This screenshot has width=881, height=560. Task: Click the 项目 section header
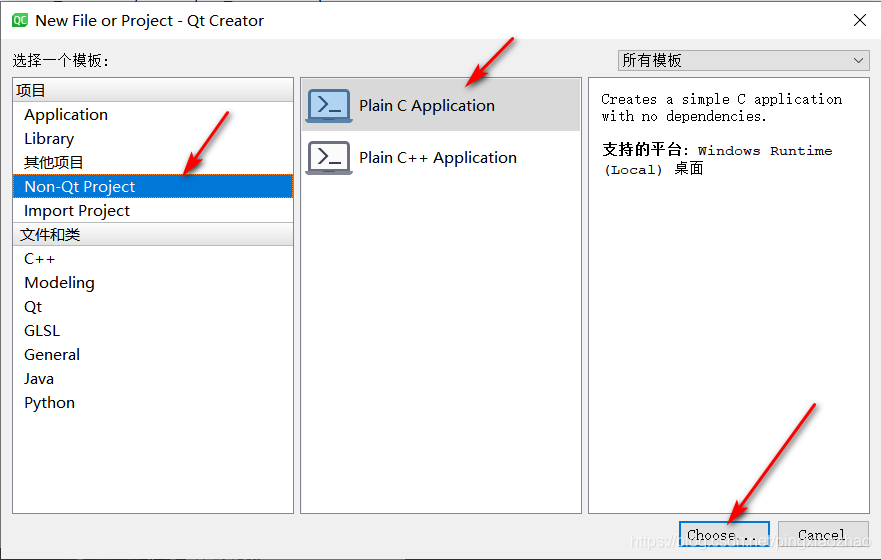pyautogui.click(x=153, y=90)
